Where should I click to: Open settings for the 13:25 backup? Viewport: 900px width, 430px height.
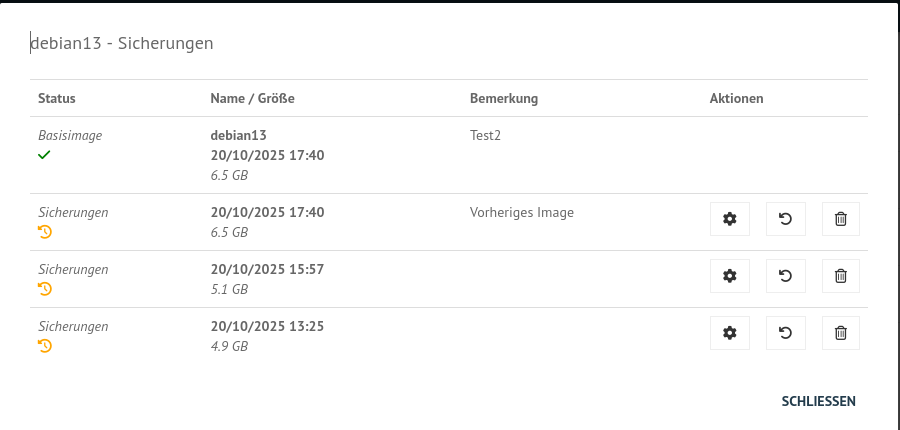729,333
